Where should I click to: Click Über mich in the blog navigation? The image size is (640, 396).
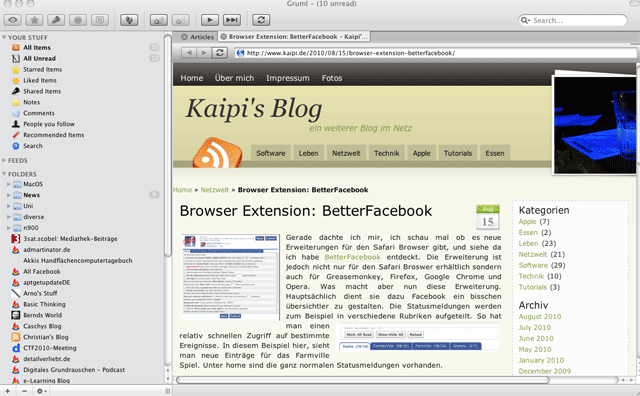click(x=234, y=78)
